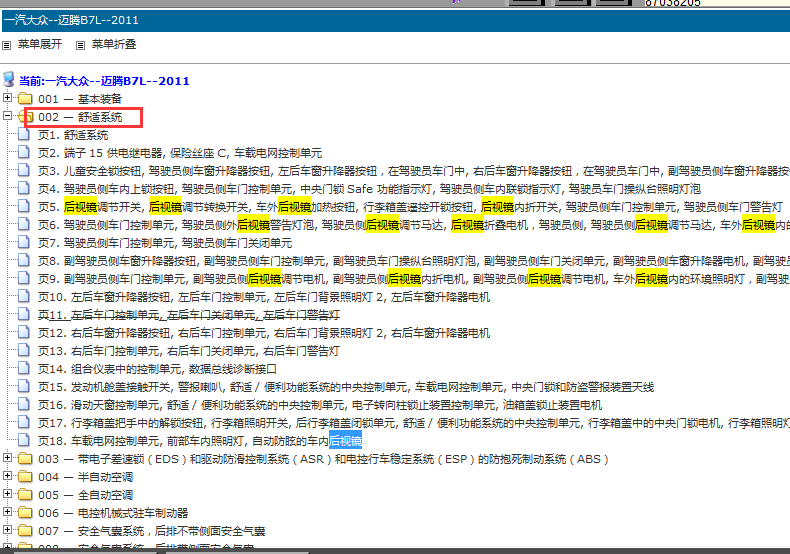Viewport: 790px width, 554px height.
Task: Expand the 006 — 电控机械式驻车制动器 folder
Action: 7,512
